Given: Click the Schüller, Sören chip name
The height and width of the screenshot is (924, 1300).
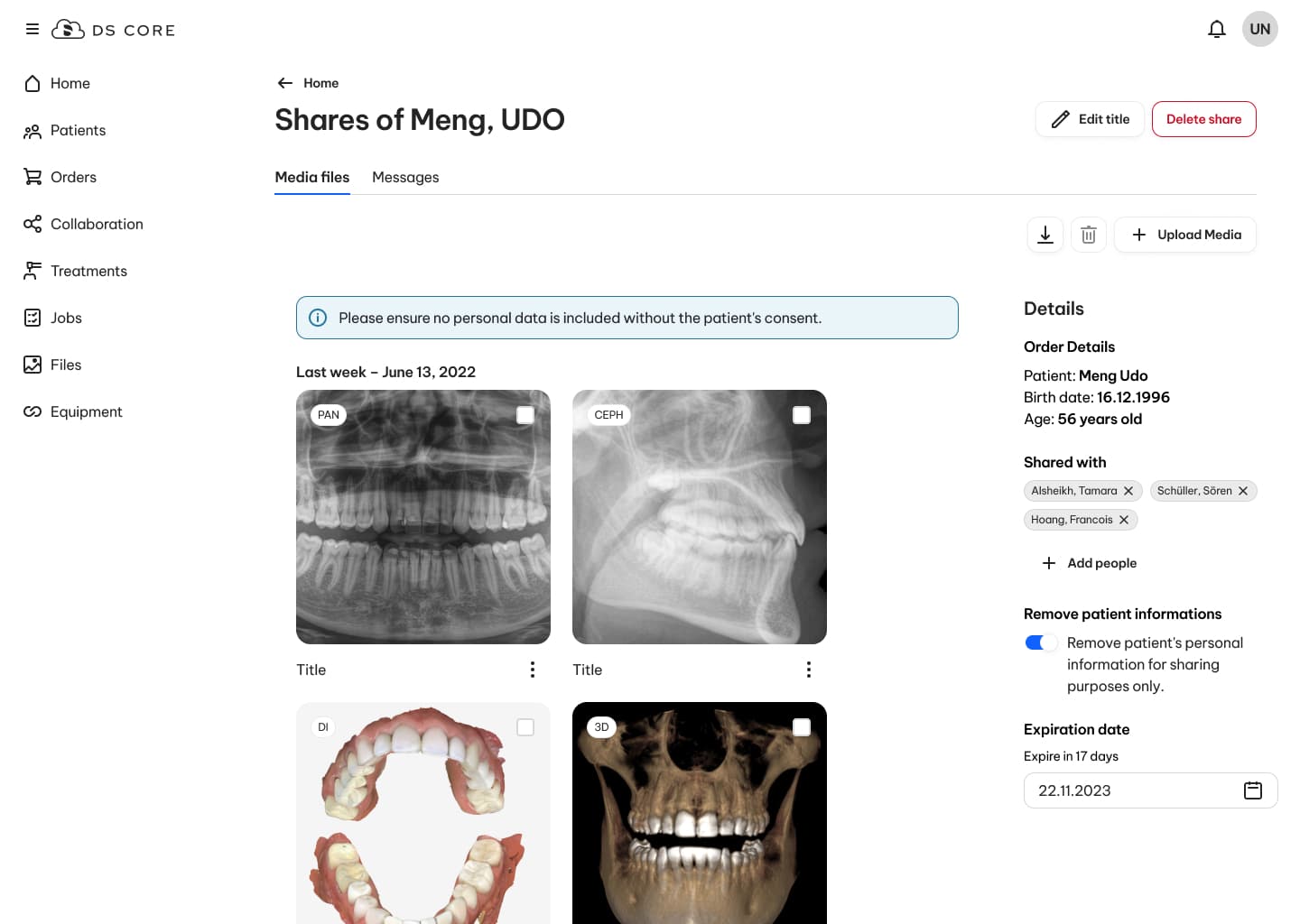Looking at the screenshot, I should point(1194,491).
